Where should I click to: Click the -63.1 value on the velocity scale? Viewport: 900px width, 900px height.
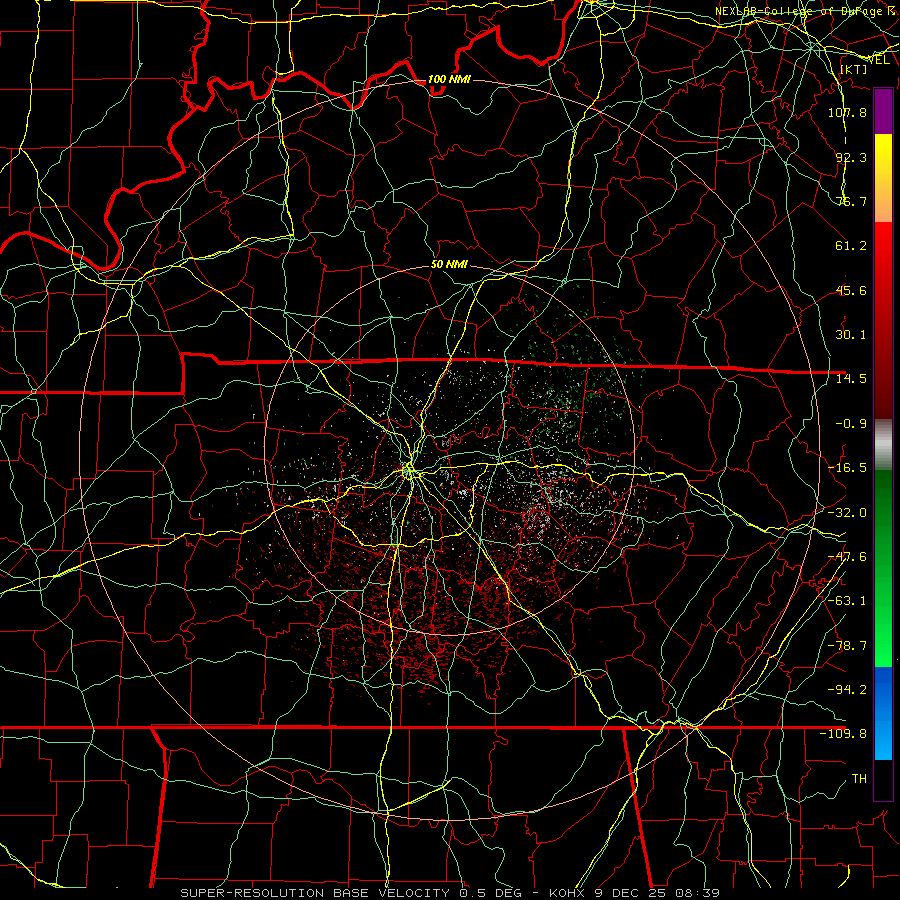click(847, 601)
